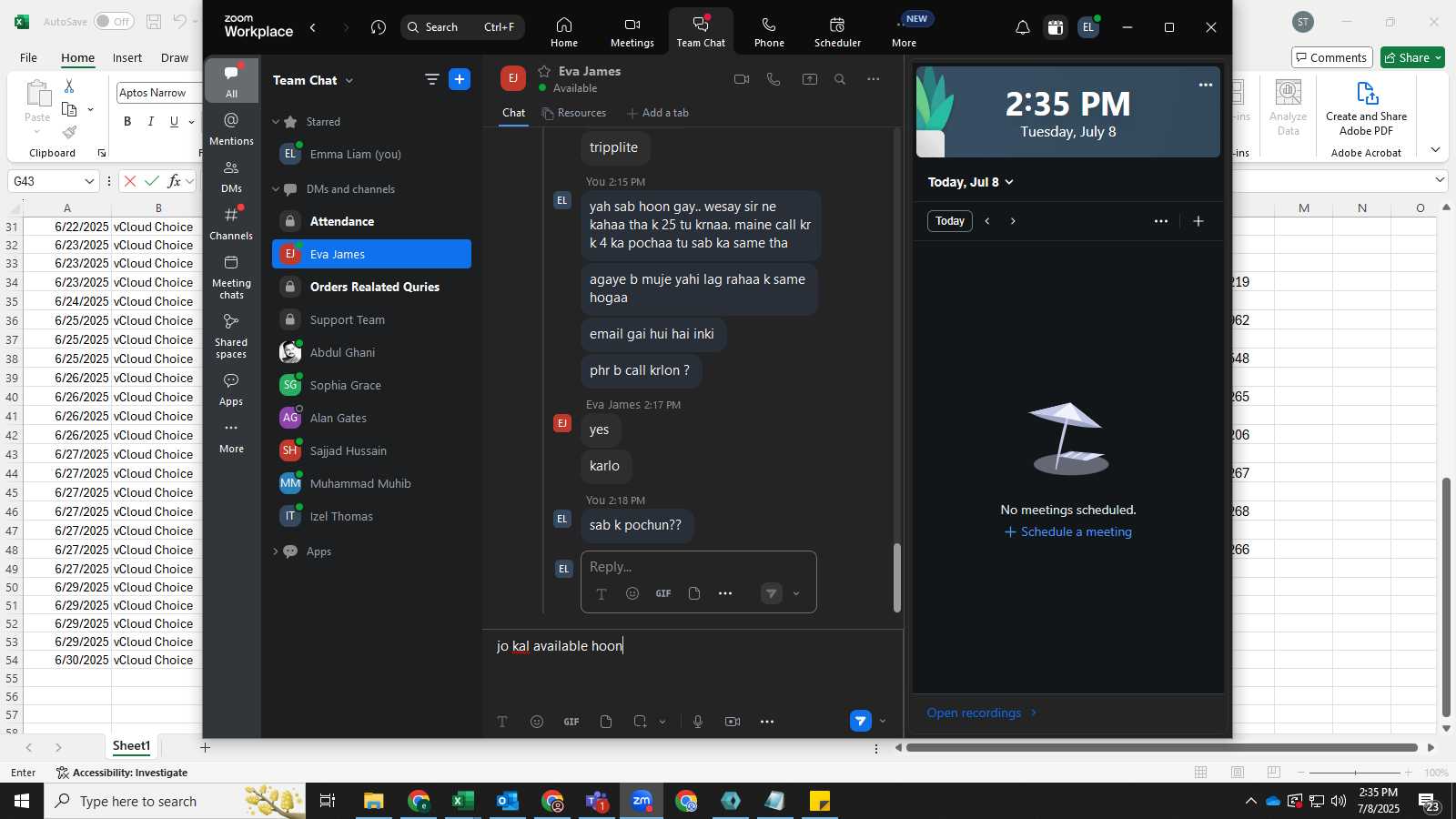Open send options dropdown next to send button

(882, 722)
